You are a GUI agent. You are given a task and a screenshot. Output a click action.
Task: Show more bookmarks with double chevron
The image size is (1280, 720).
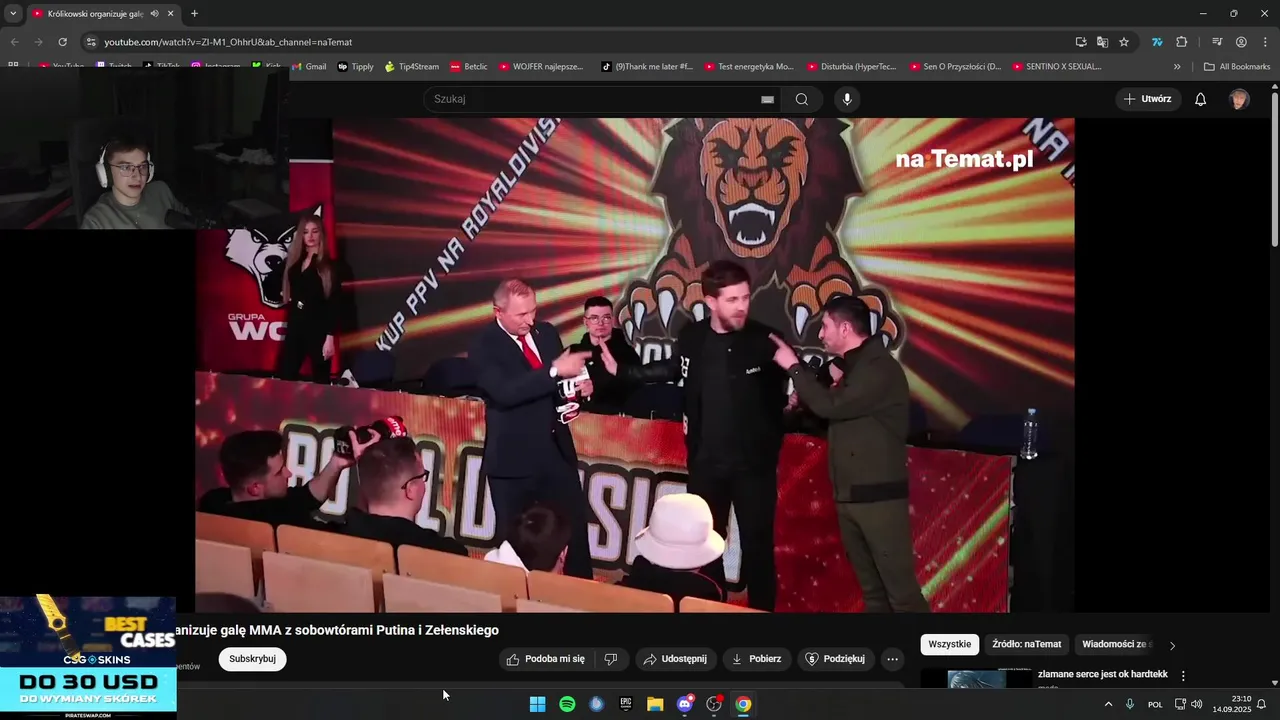pyautogui.click(x=1177, y=67)
